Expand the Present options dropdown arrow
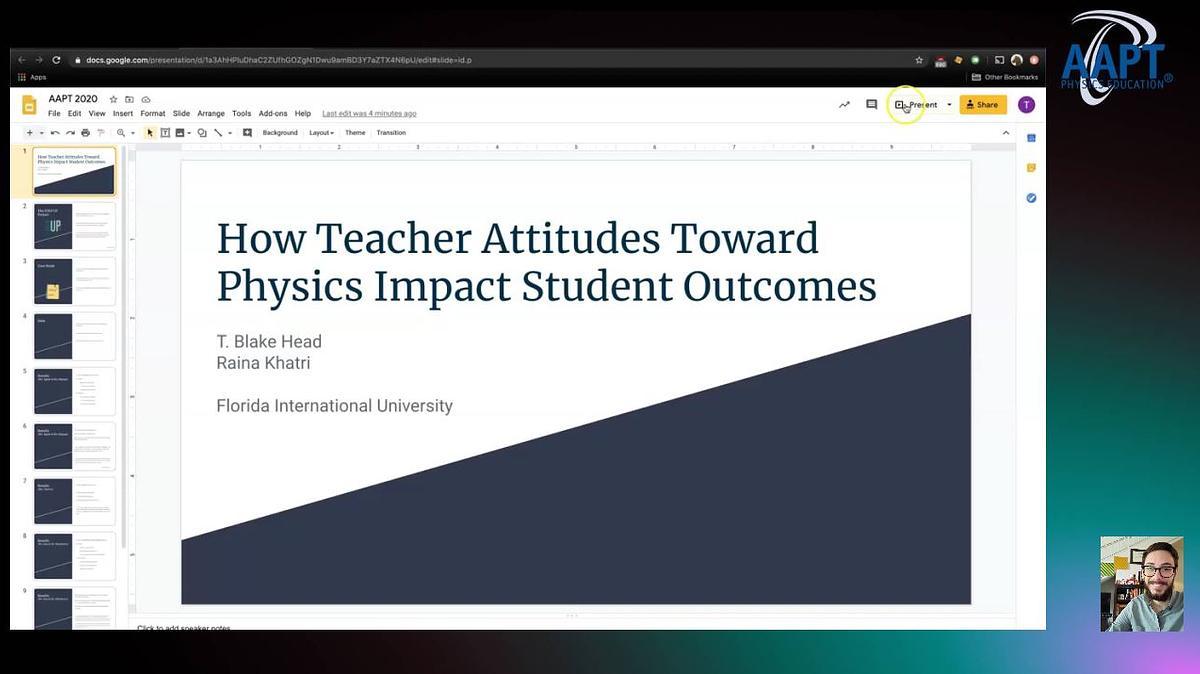Screen dimensions: 1200x674 949,105
